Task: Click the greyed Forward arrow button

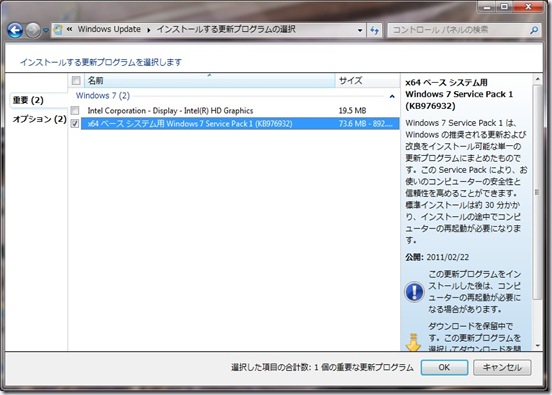Action: [x=33, y=30]
